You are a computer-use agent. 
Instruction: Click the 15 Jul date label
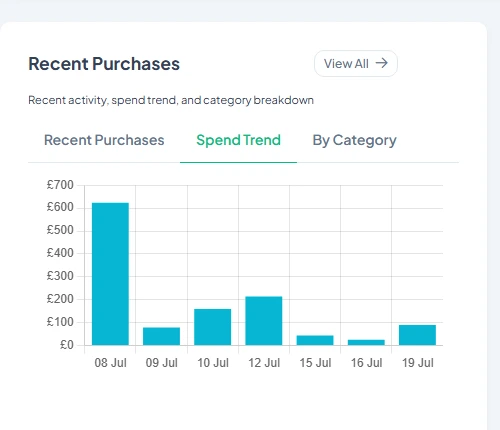pyautogui.click(x=315, y=363)
